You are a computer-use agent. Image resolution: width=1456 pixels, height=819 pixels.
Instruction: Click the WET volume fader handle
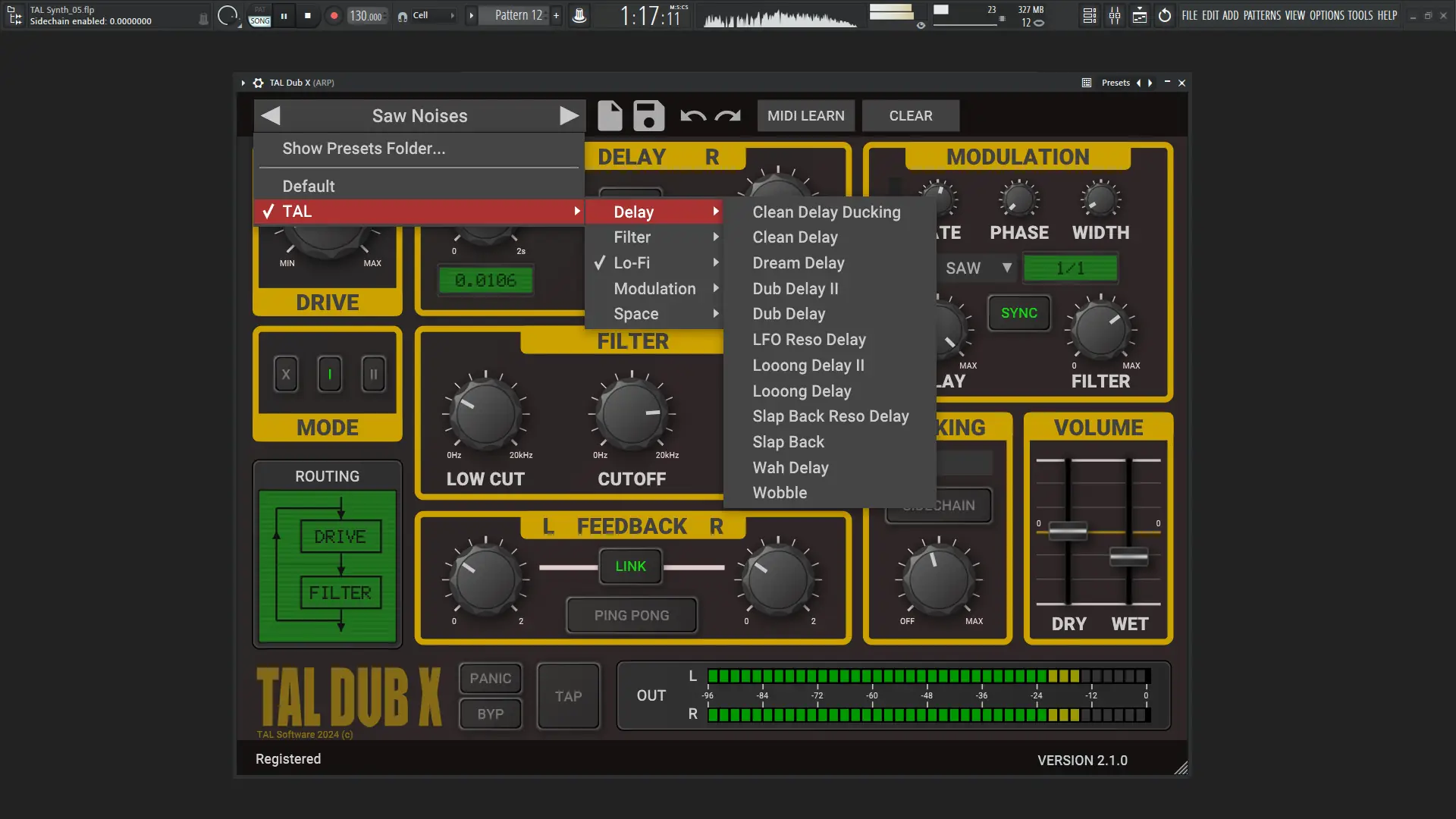click(x=1129, y=557)
